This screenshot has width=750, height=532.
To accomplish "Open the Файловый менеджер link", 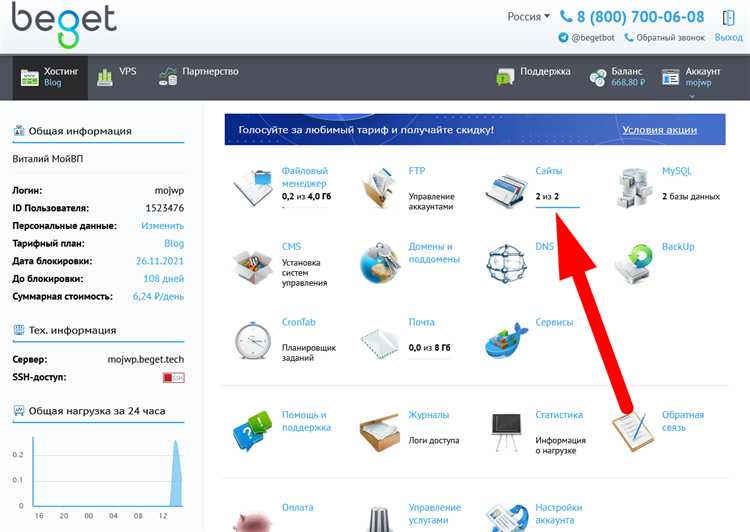I will pos(305,177).
